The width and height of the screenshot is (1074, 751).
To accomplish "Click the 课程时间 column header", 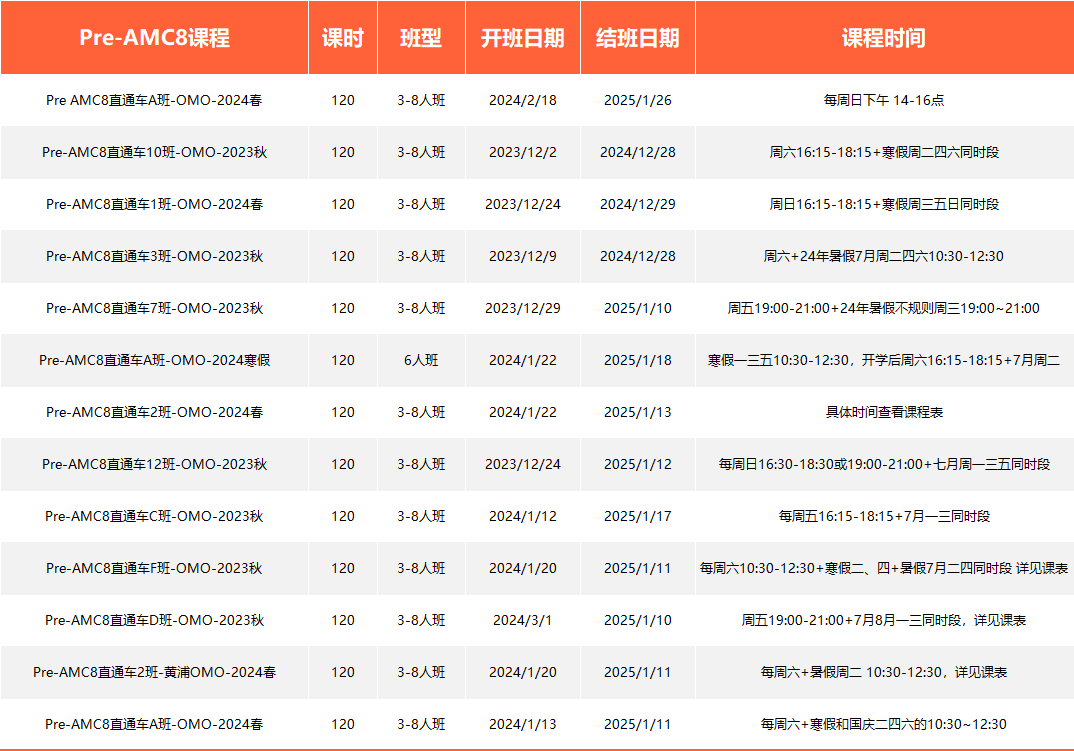I will (883, 38).
